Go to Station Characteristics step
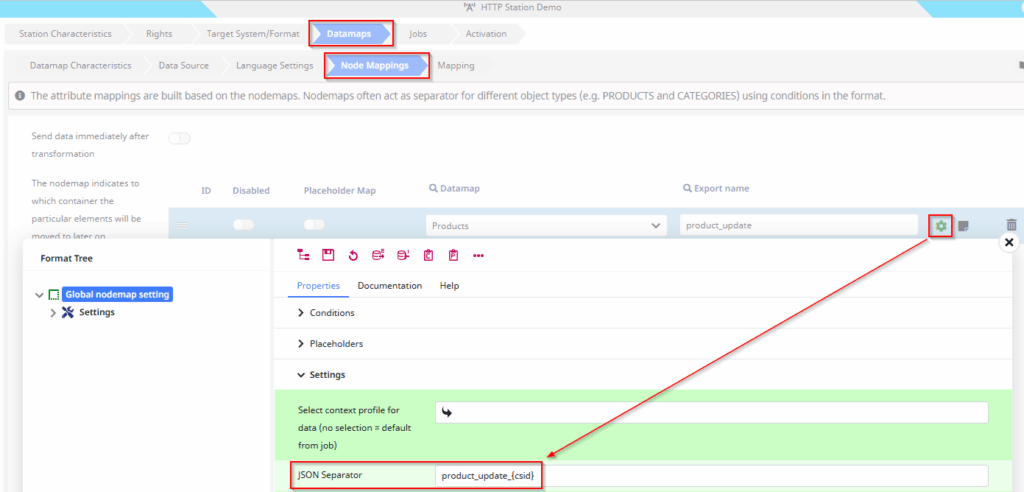 (65, 34)
